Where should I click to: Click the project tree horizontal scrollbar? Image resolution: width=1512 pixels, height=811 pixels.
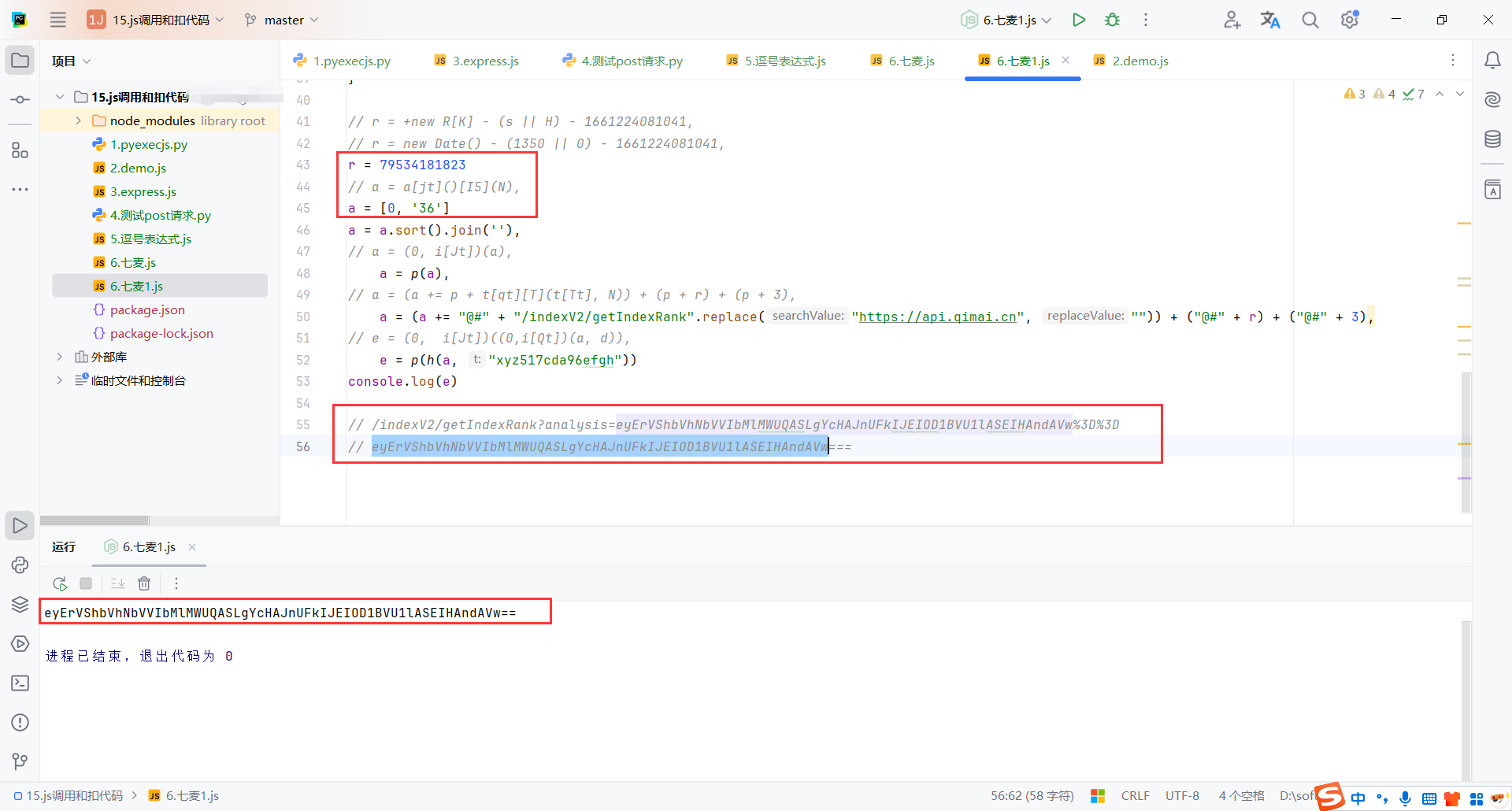tap(94, 520)
